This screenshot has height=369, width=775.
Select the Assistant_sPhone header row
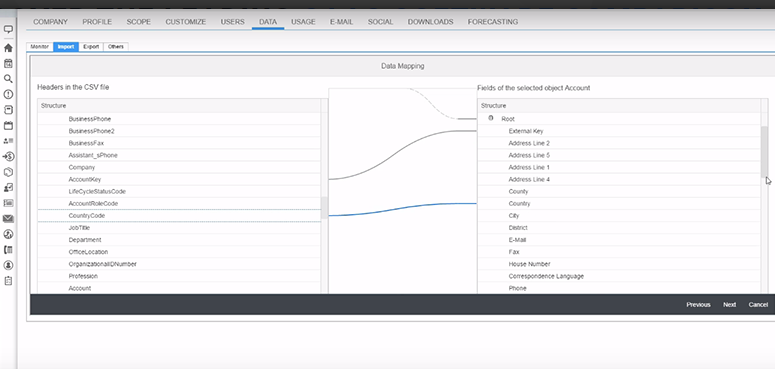pos(179,156)
